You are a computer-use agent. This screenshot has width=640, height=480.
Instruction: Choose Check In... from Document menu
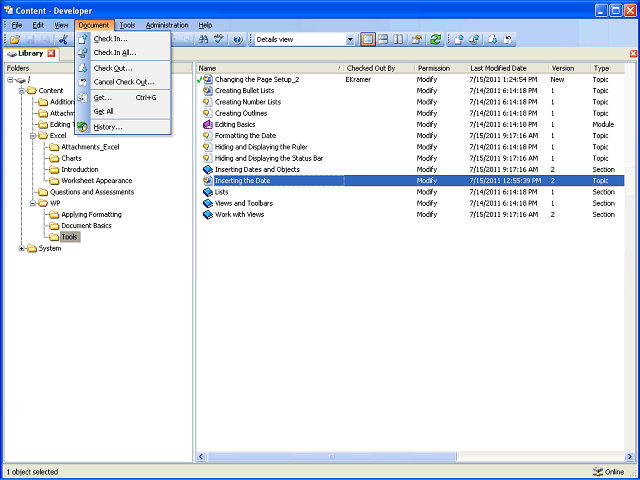point(123,39)
